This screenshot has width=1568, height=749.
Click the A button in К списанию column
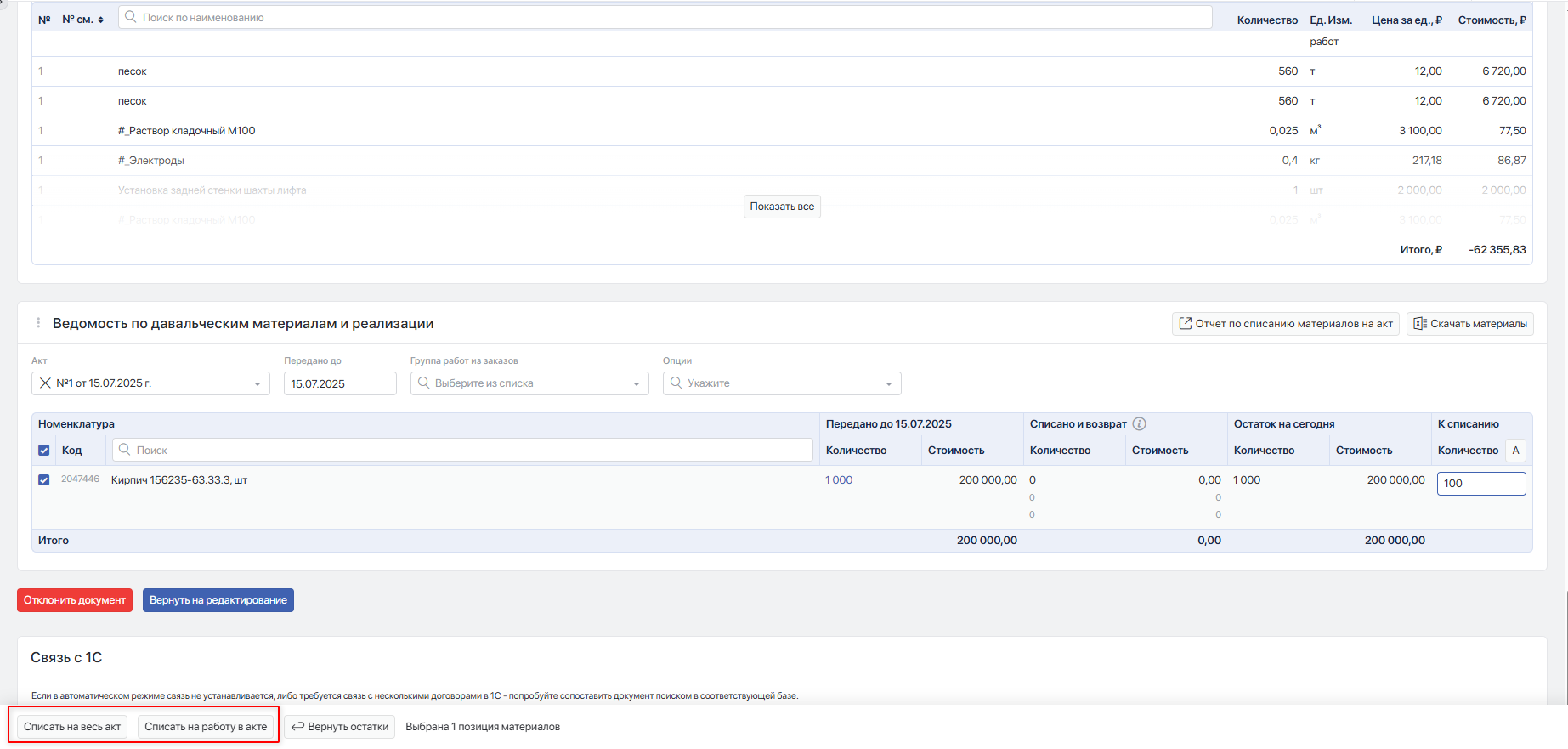[1515, 451]
